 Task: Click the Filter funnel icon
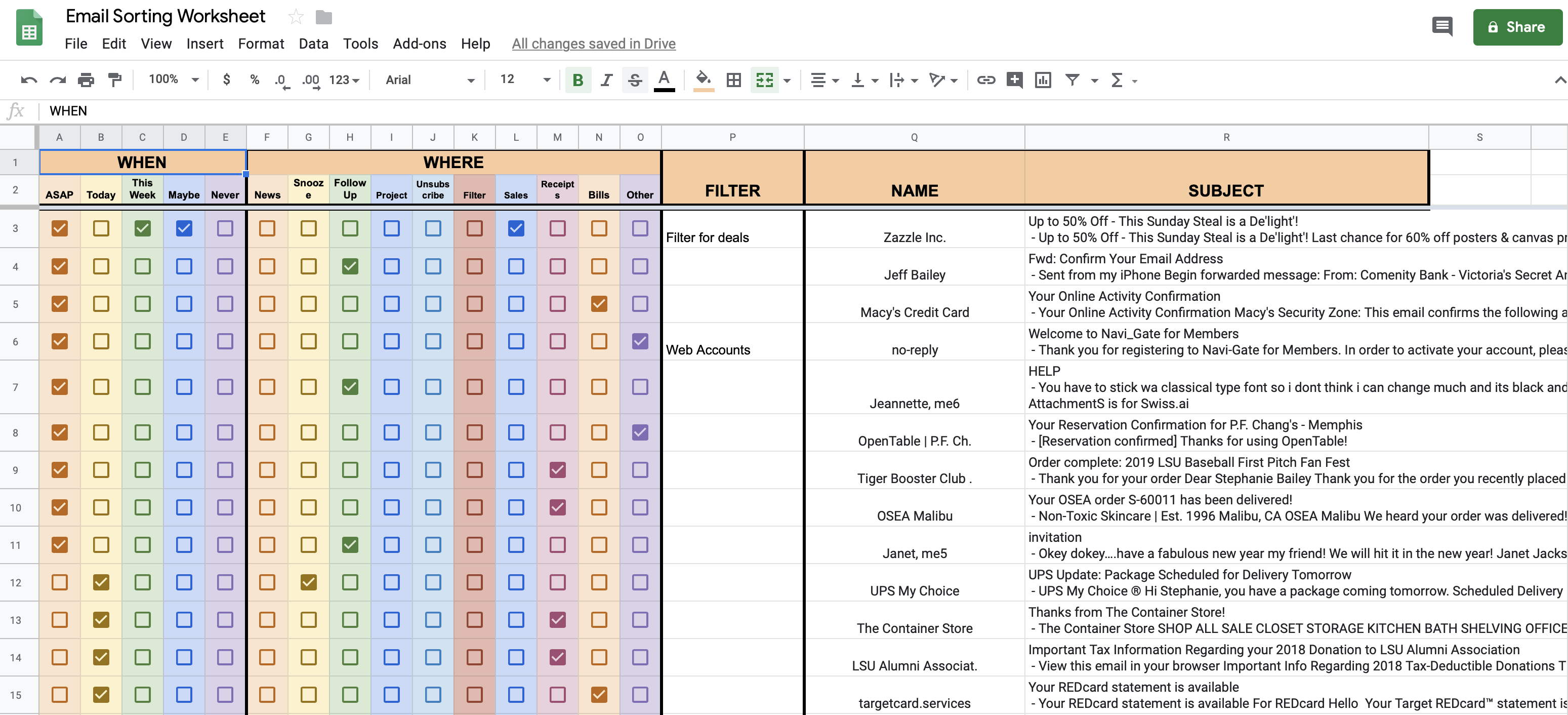(1072, 80)
